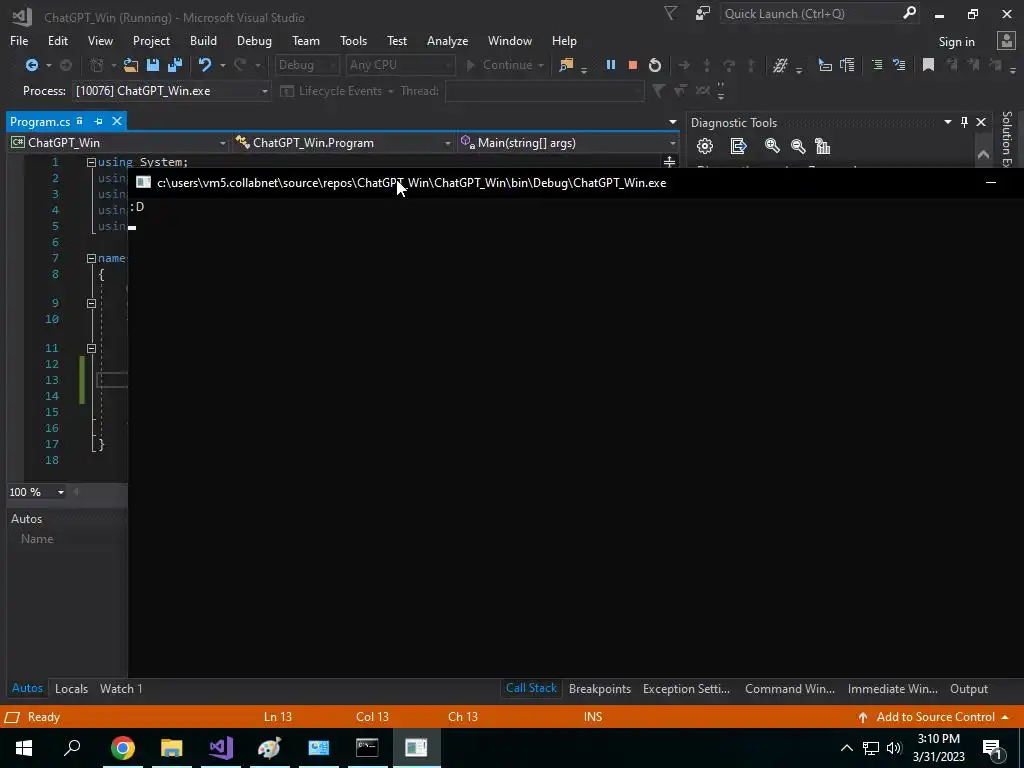Screen dimensions: 1024x768
Task: Click the Save All toolbar icon
Action: point(175,65)
